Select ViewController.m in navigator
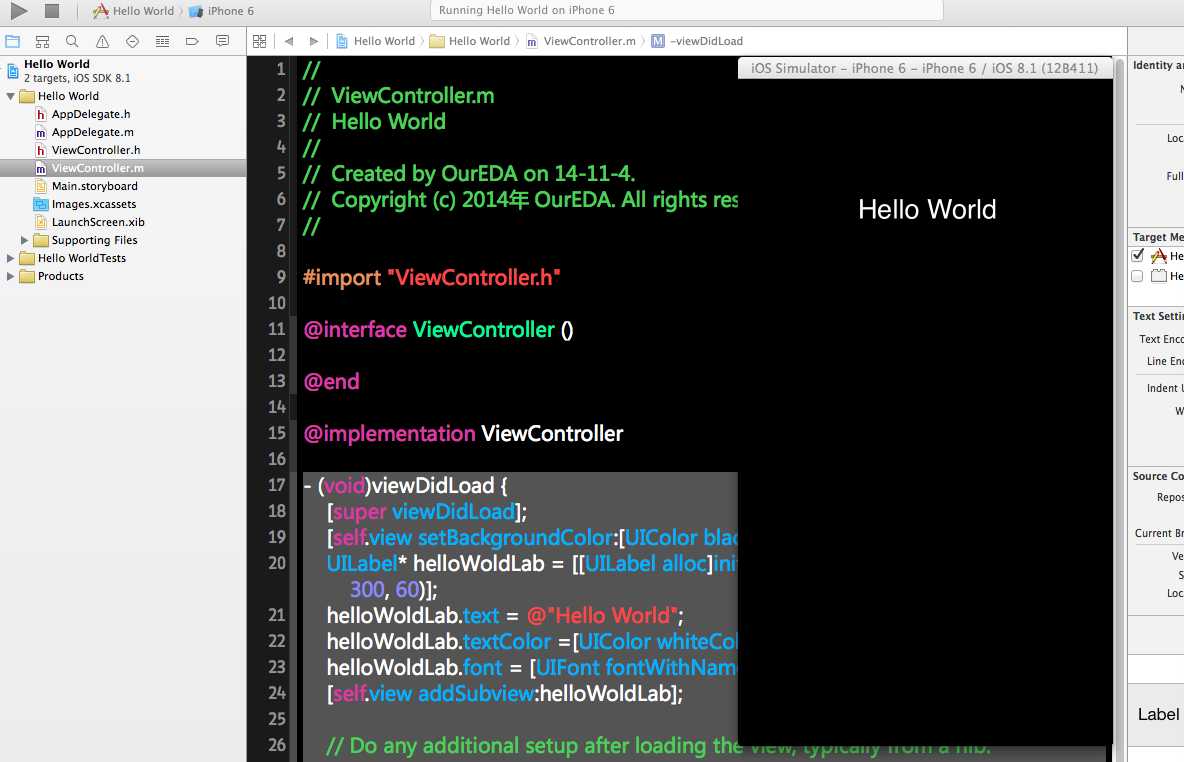1184x762 pixels. coord(123,168)
